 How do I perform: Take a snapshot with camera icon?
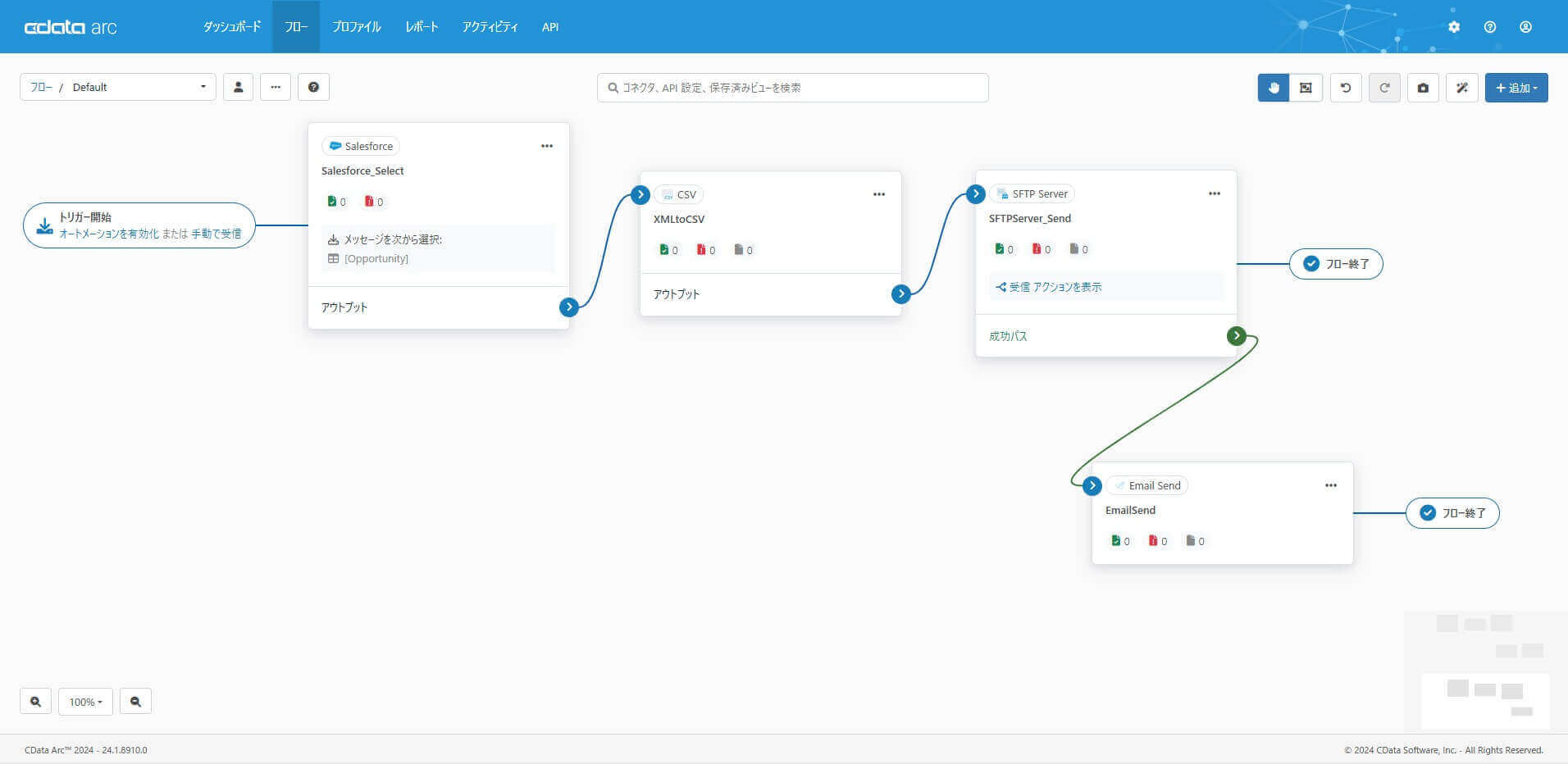1423,88
